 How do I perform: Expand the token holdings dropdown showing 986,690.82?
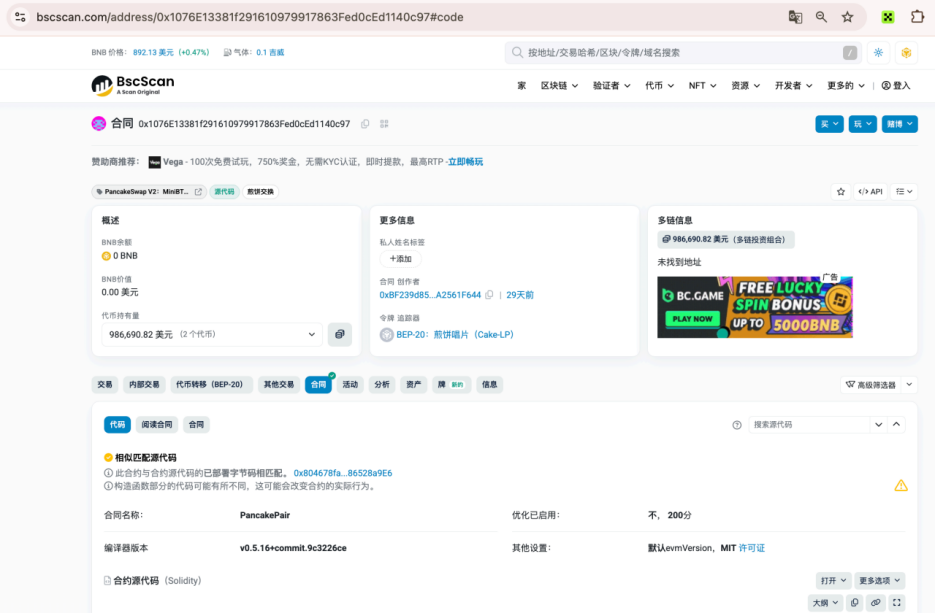coord(212,334)
